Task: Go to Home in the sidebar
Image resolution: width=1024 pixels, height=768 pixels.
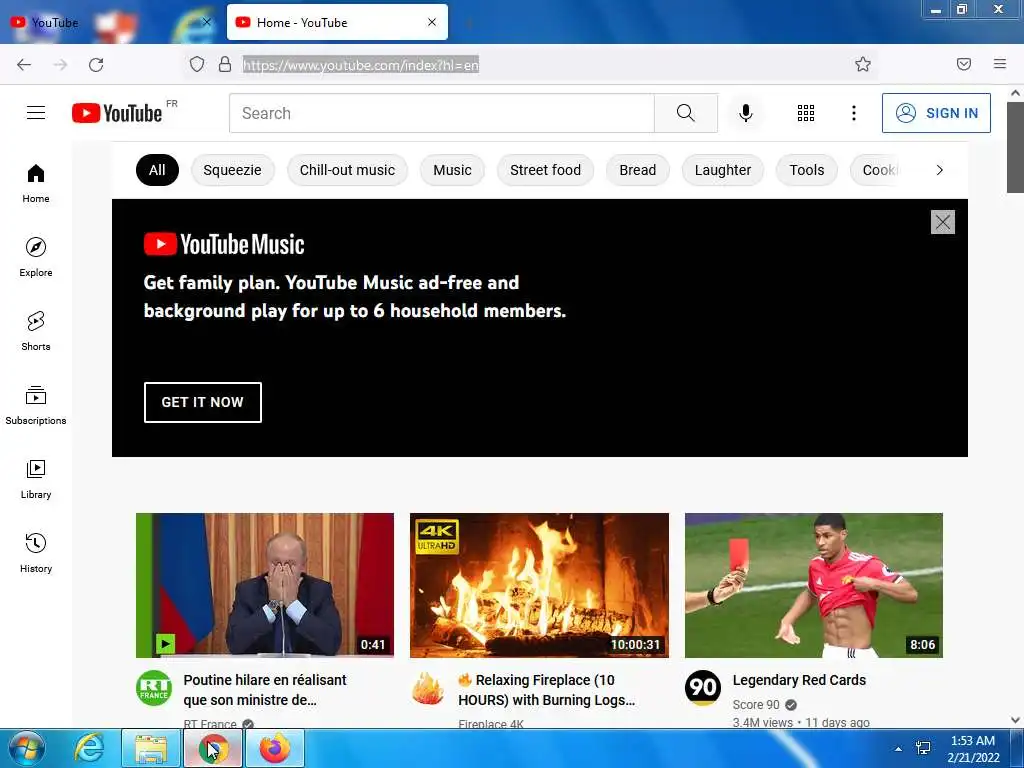Action: (x=36, y=184)
